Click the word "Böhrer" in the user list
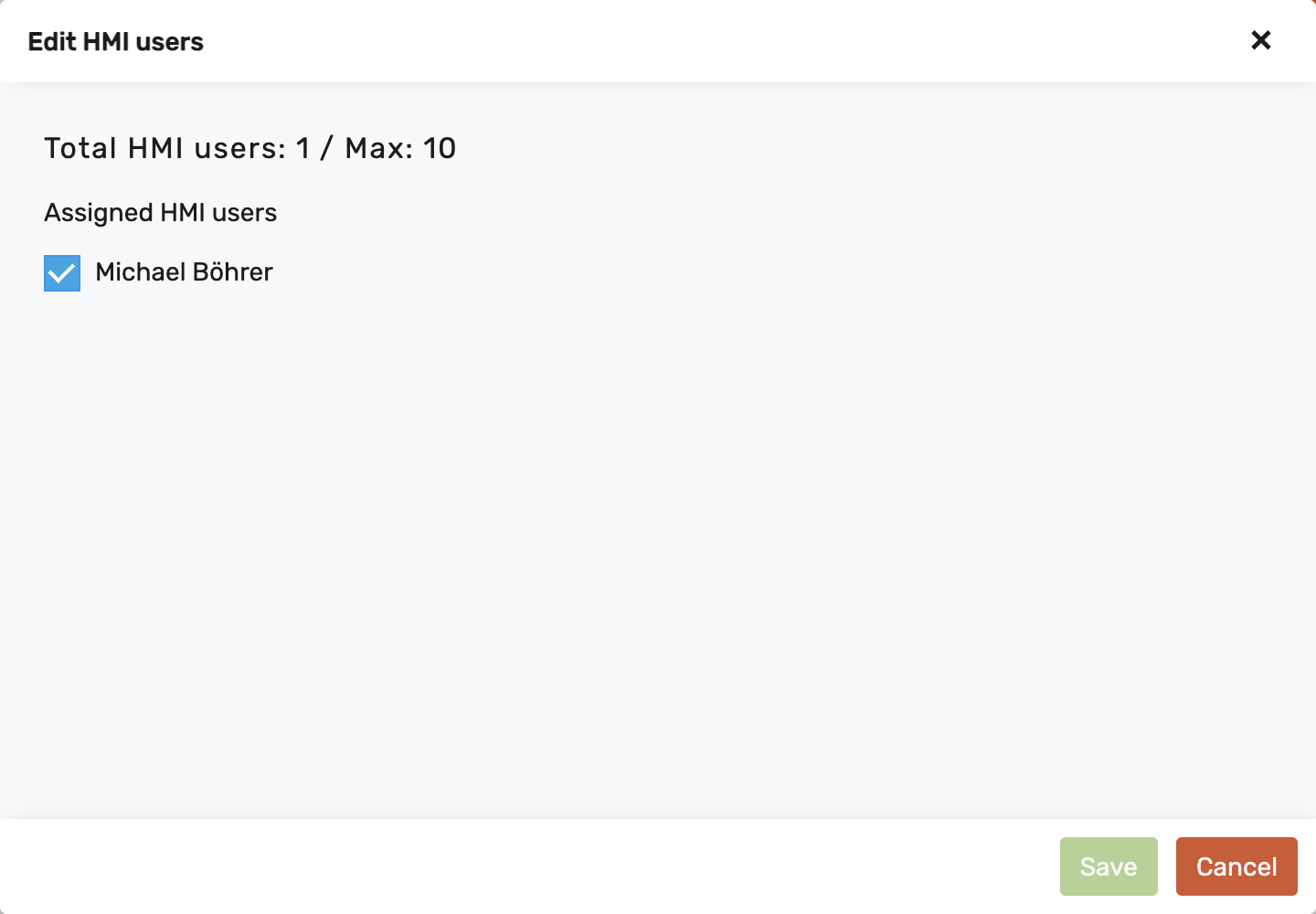 click(232, 272)
